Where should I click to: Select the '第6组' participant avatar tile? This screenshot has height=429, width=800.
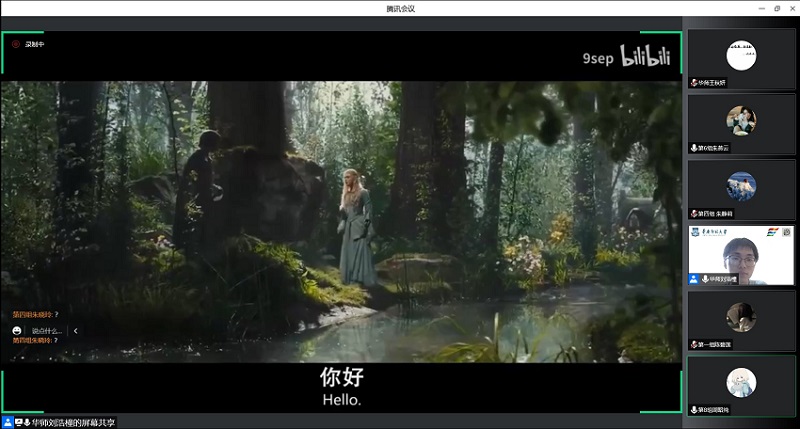pos(741,124)
